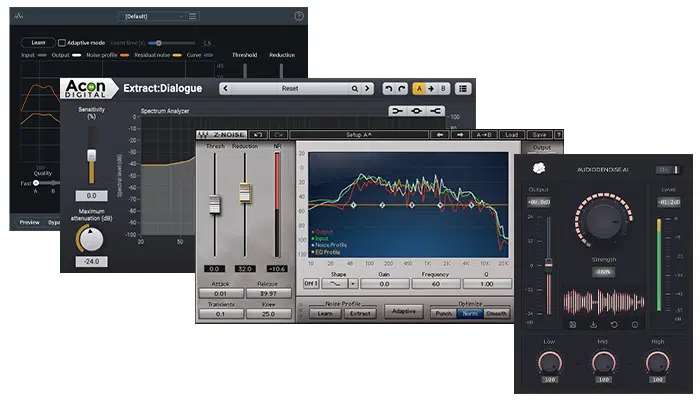Click the High band knob
The width and height of the screenshot is (700, 400).
click(658, 363)
